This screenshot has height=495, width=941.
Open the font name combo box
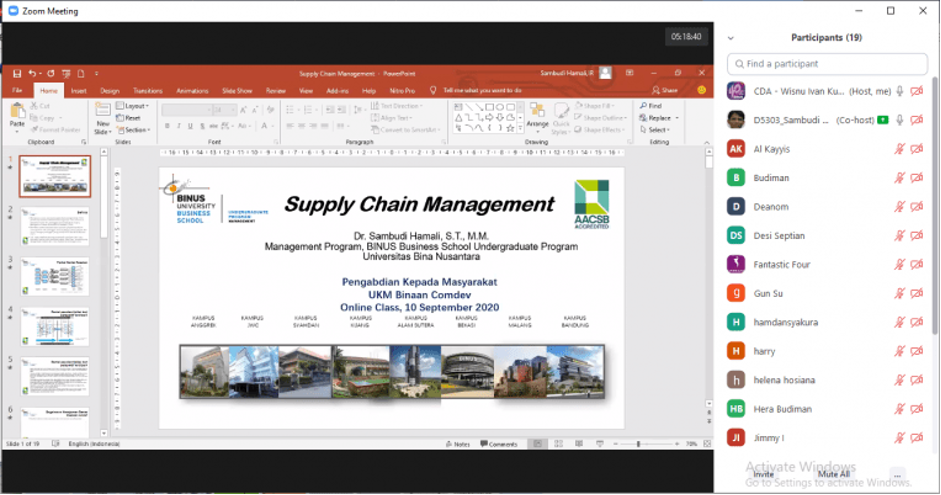coord(186,110)
